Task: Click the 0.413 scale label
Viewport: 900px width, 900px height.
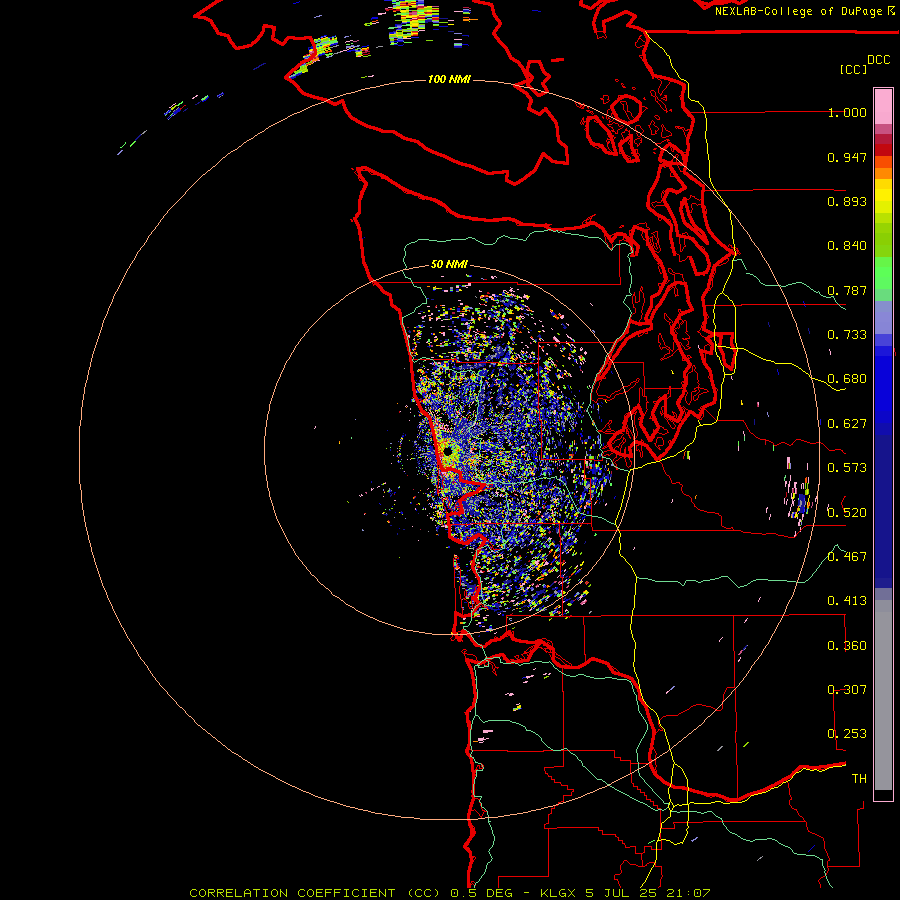Action: pyautogui.click(x=847, y=601)
